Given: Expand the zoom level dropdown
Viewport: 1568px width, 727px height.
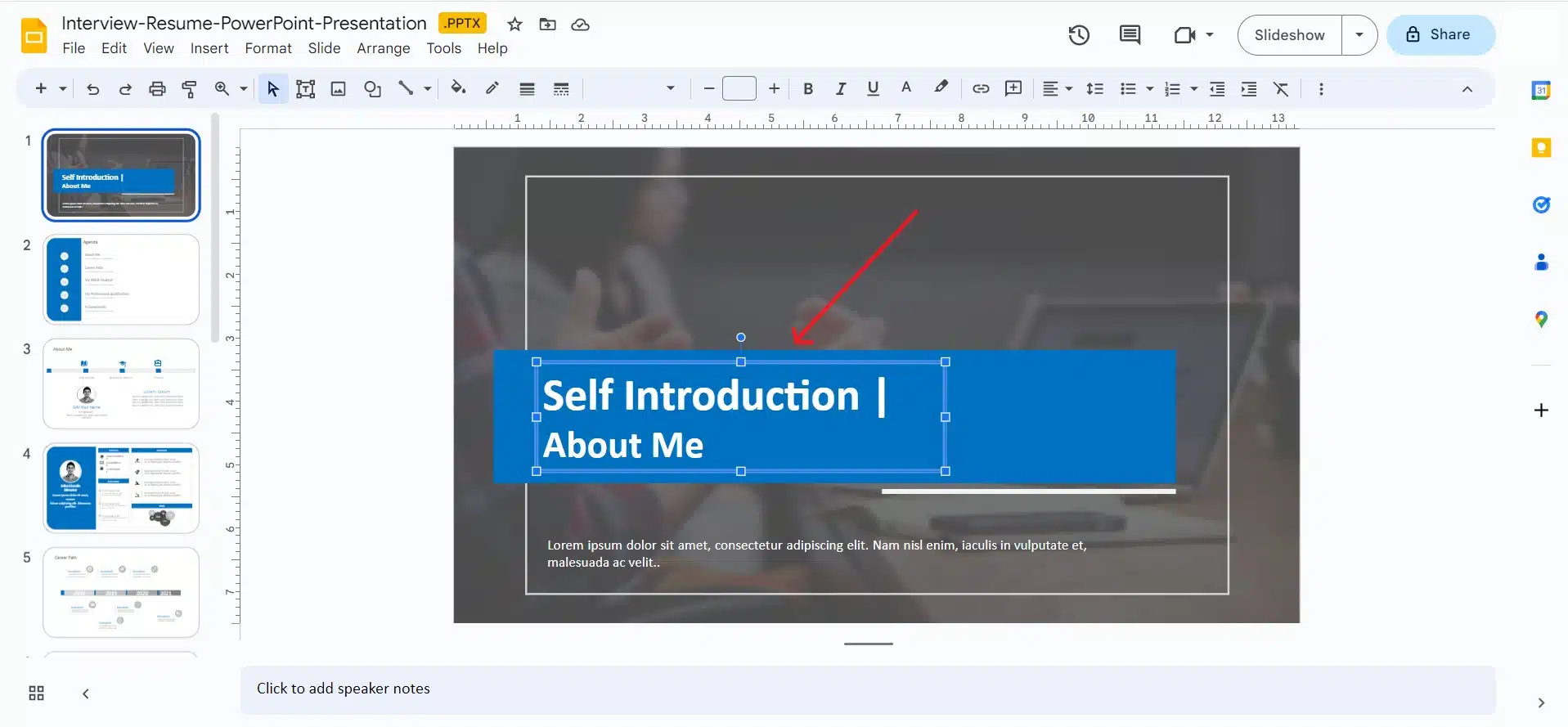Looking at the screenshot, I should pyautogui.click(x=243, y=89).
